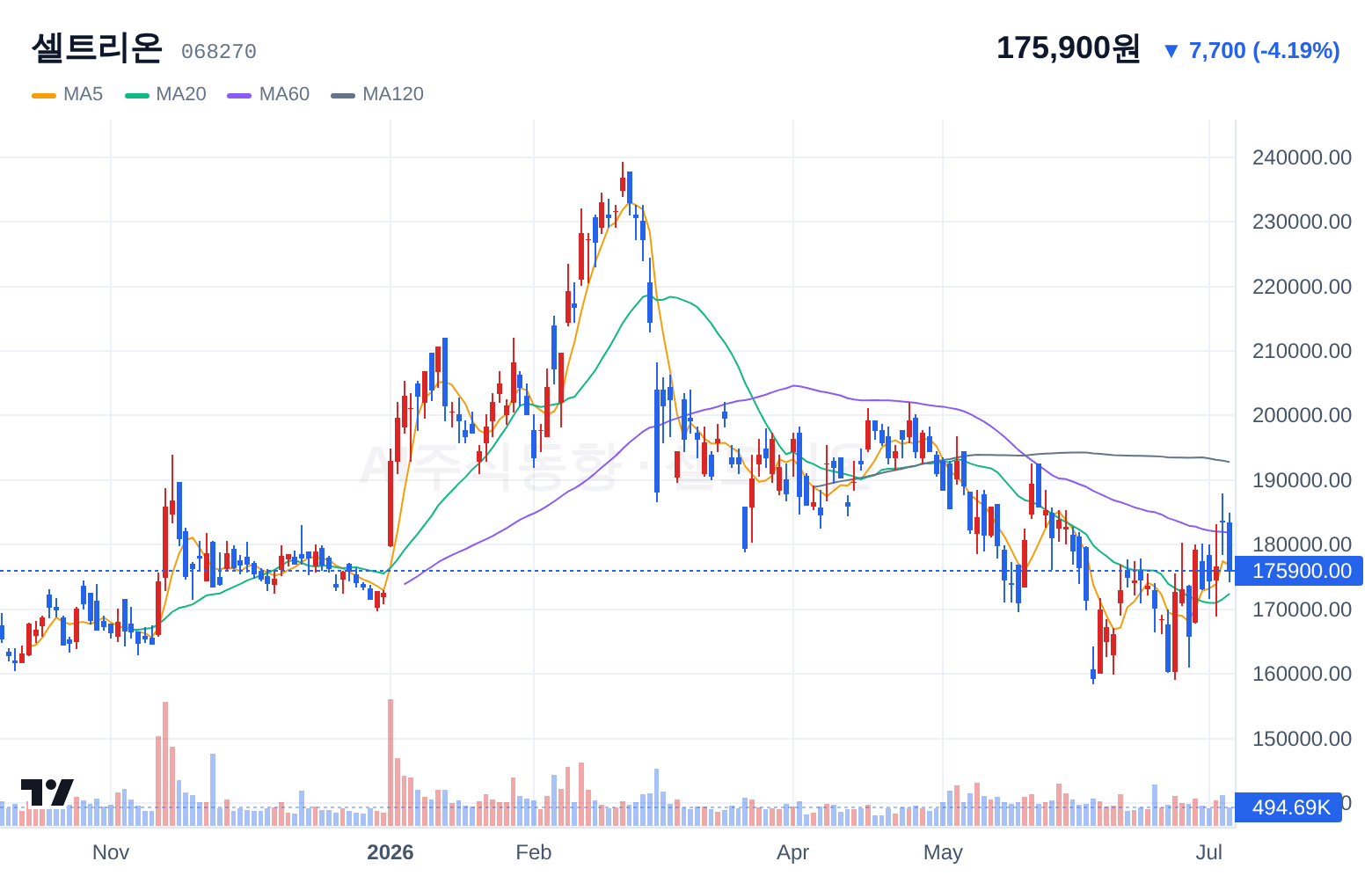Click the green MA20 line color swatch
The height and width of the screenshot is (876, 1372).
tap(137, 95)
